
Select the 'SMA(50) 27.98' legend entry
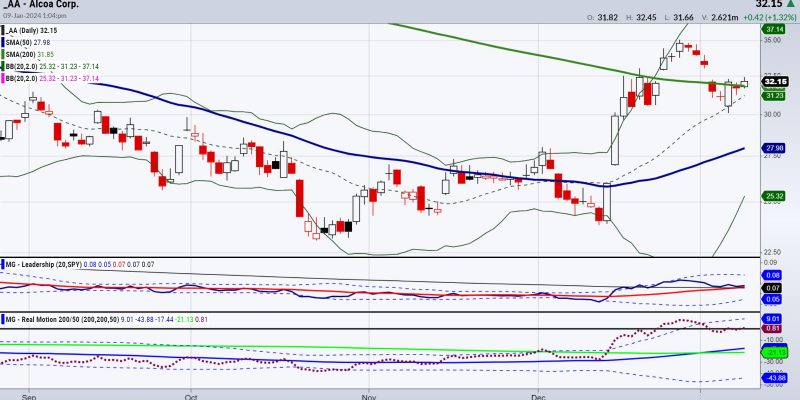click(x=28, y=43)
